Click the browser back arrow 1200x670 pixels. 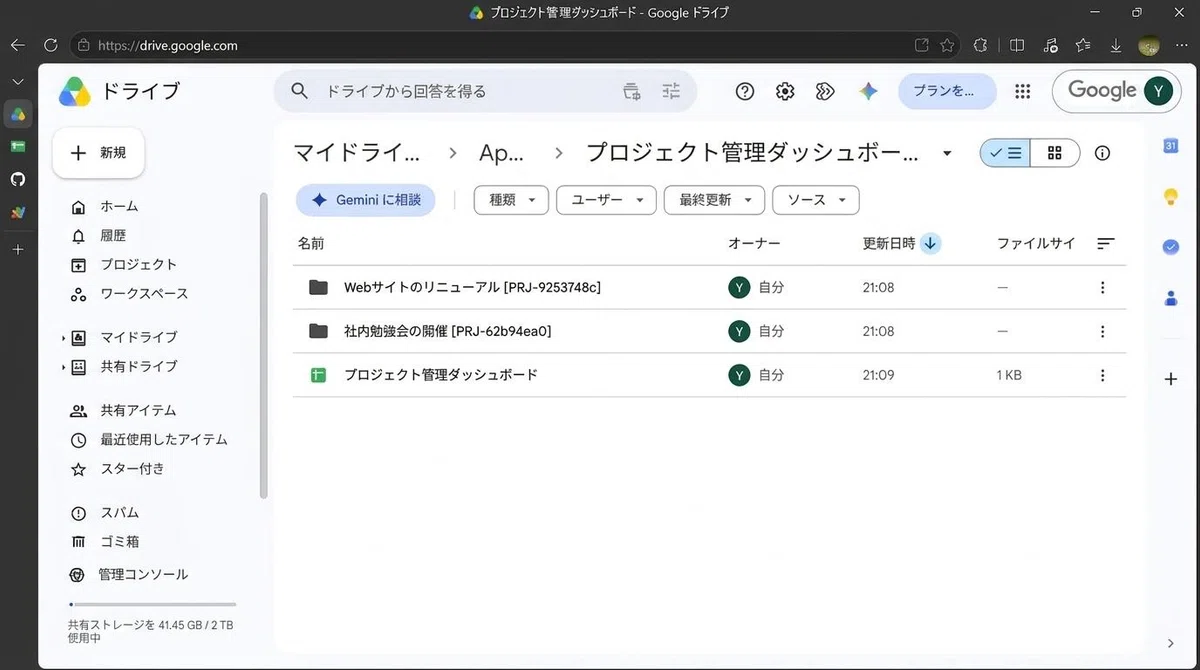[x=17, y=45]
